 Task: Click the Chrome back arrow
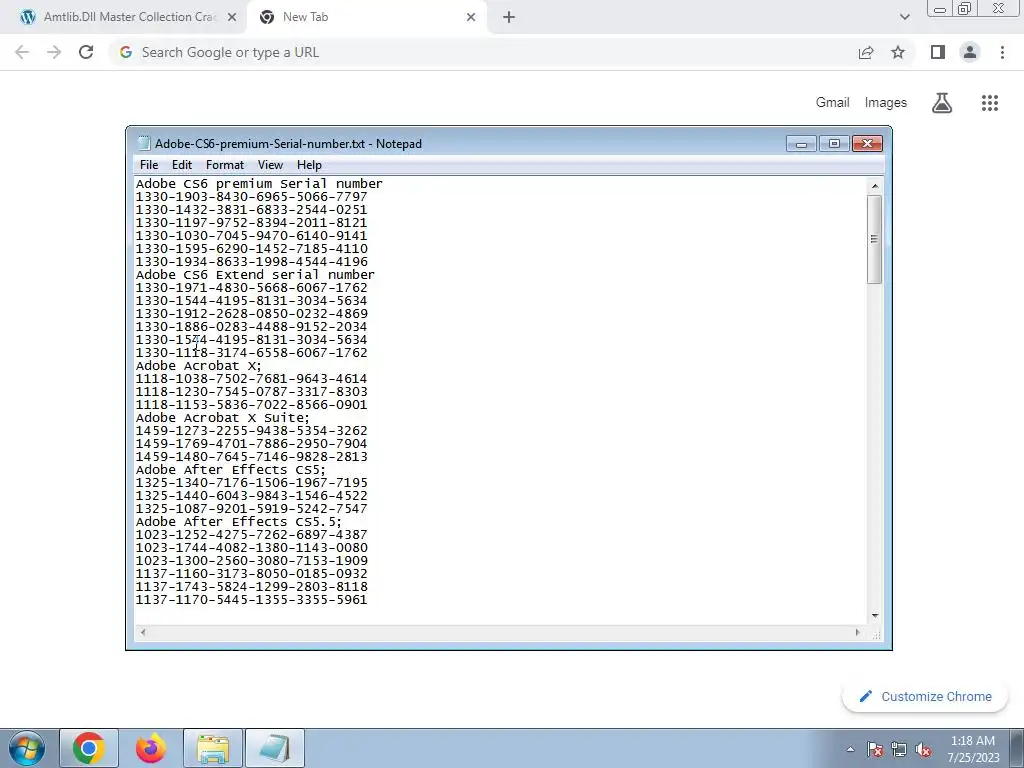pyautogui.click(x=22, y=52)
